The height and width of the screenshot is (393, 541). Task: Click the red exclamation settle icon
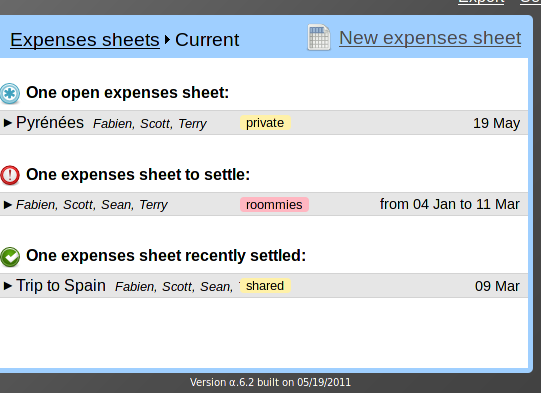[10, 175]
